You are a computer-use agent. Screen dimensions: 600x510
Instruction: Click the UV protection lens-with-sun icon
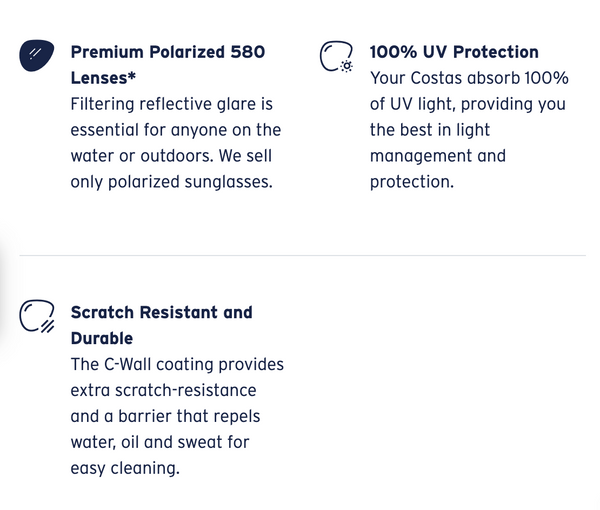(336, 57)
